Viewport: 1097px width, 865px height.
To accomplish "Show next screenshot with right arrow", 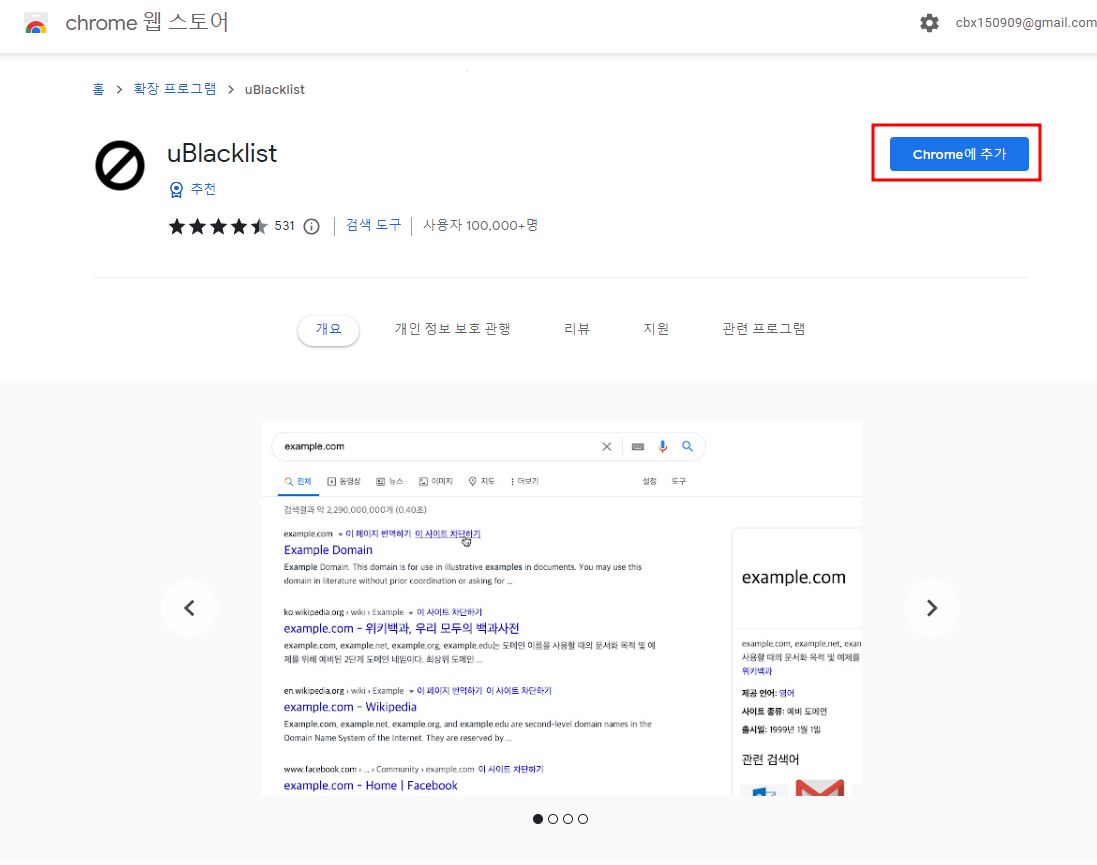I will [x=931, y=607].
